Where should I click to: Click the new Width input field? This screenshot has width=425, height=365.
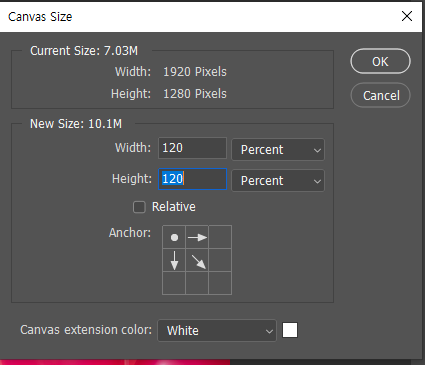point(192,148)
